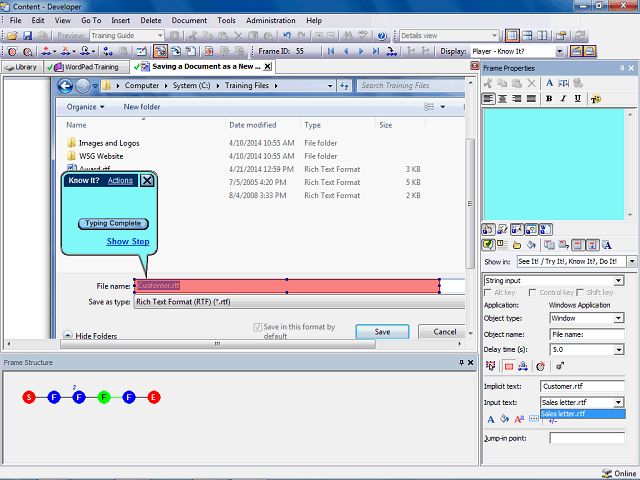This screenshot has height=480, width=640.
Task: Click the red rectangle action area icon
Action: [x=509, y=367]
